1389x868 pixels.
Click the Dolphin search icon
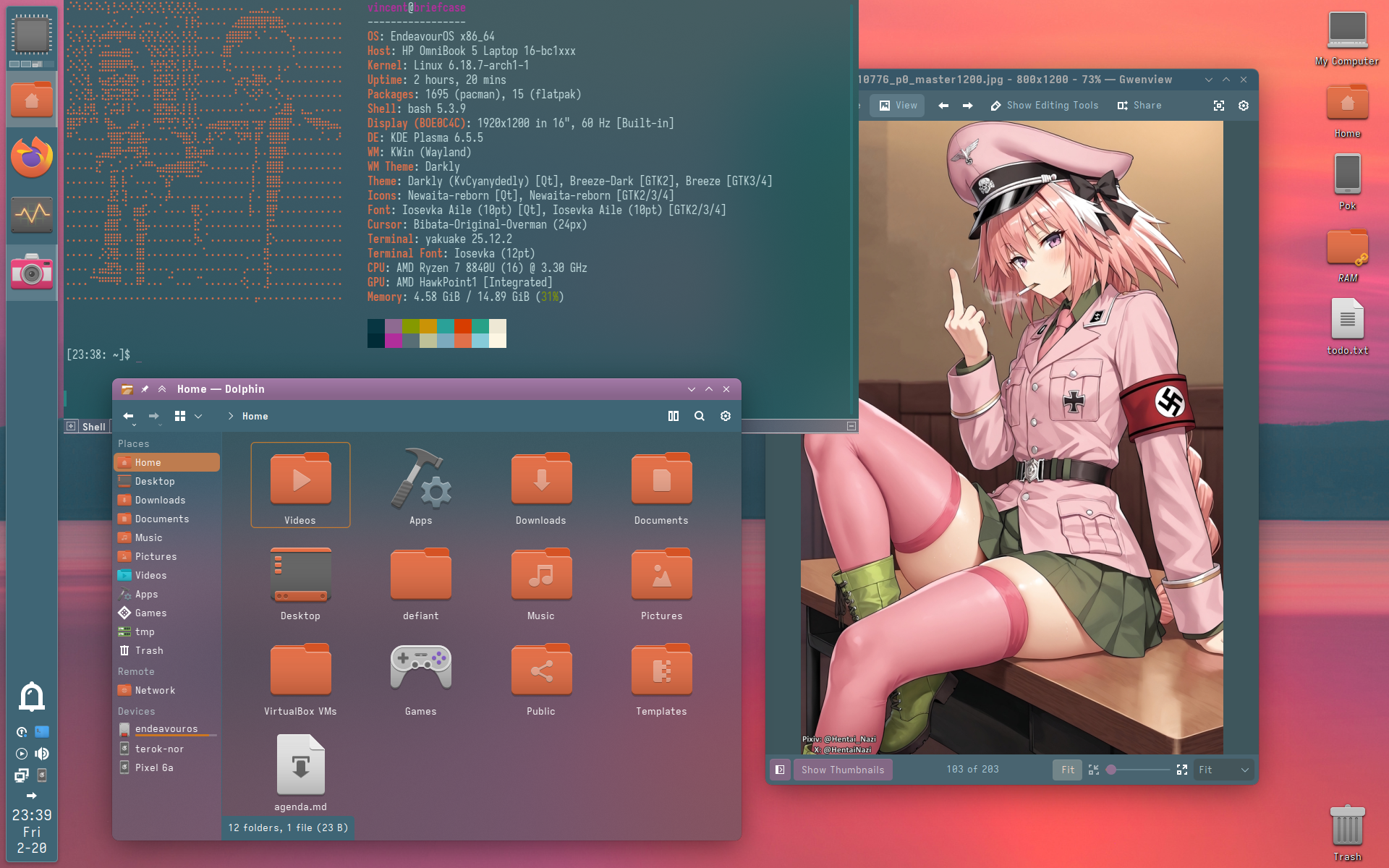click(x=699, y=416)
